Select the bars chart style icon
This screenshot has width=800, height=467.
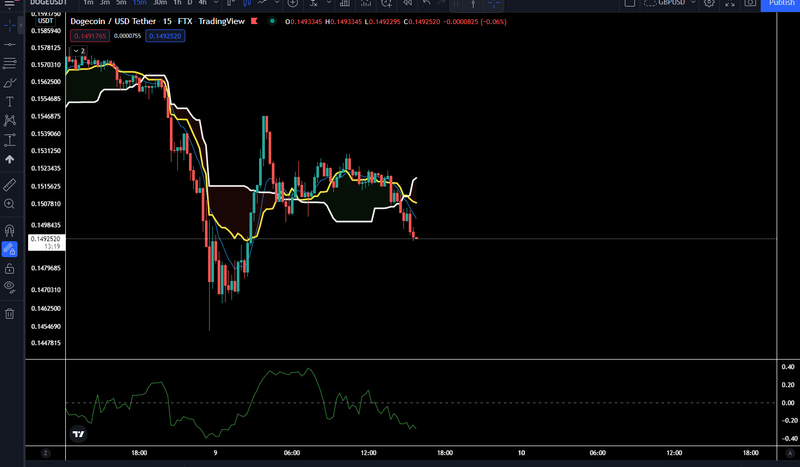(231, 3)
